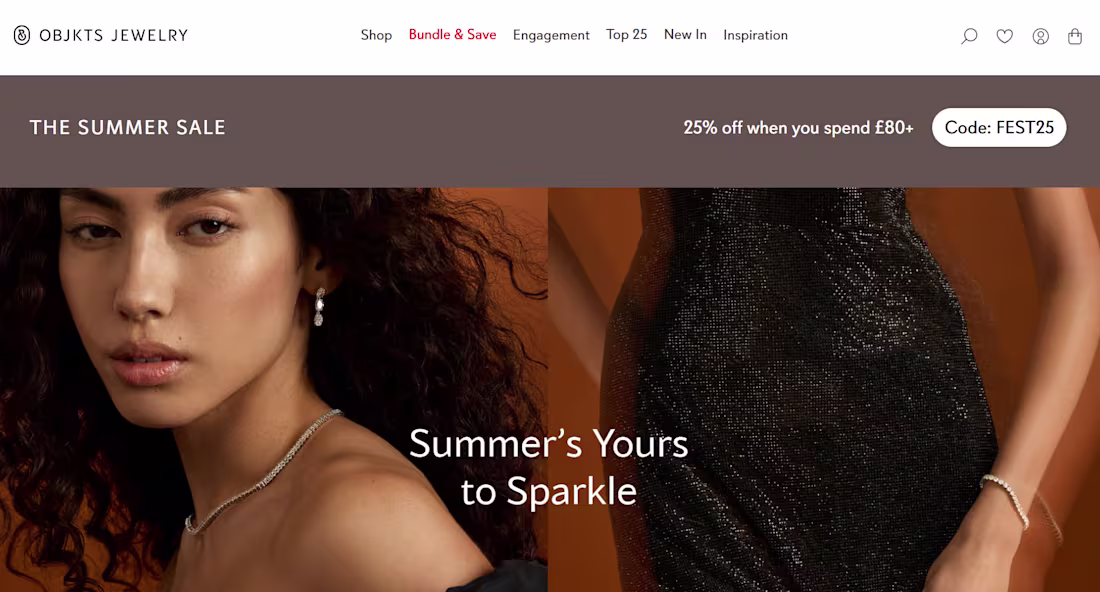Click The Summer Sale banner heading

pos(128,128)
